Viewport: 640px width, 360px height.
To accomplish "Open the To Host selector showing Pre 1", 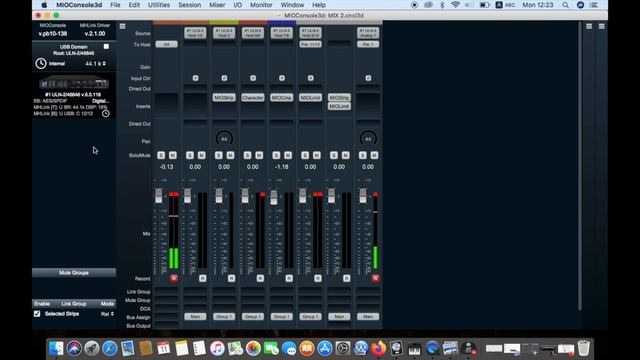I will [x=368, y=44].
